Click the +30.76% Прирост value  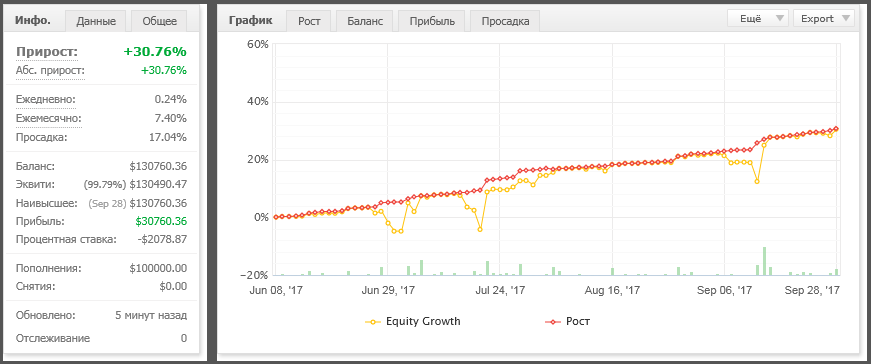coord(154,52)
